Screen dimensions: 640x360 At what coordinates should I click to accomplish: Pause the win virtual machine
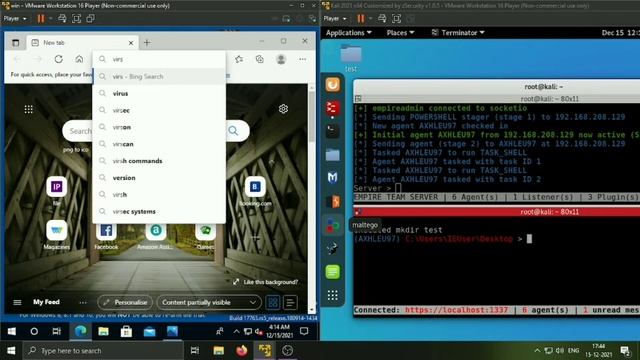click(x=41, y=18)
